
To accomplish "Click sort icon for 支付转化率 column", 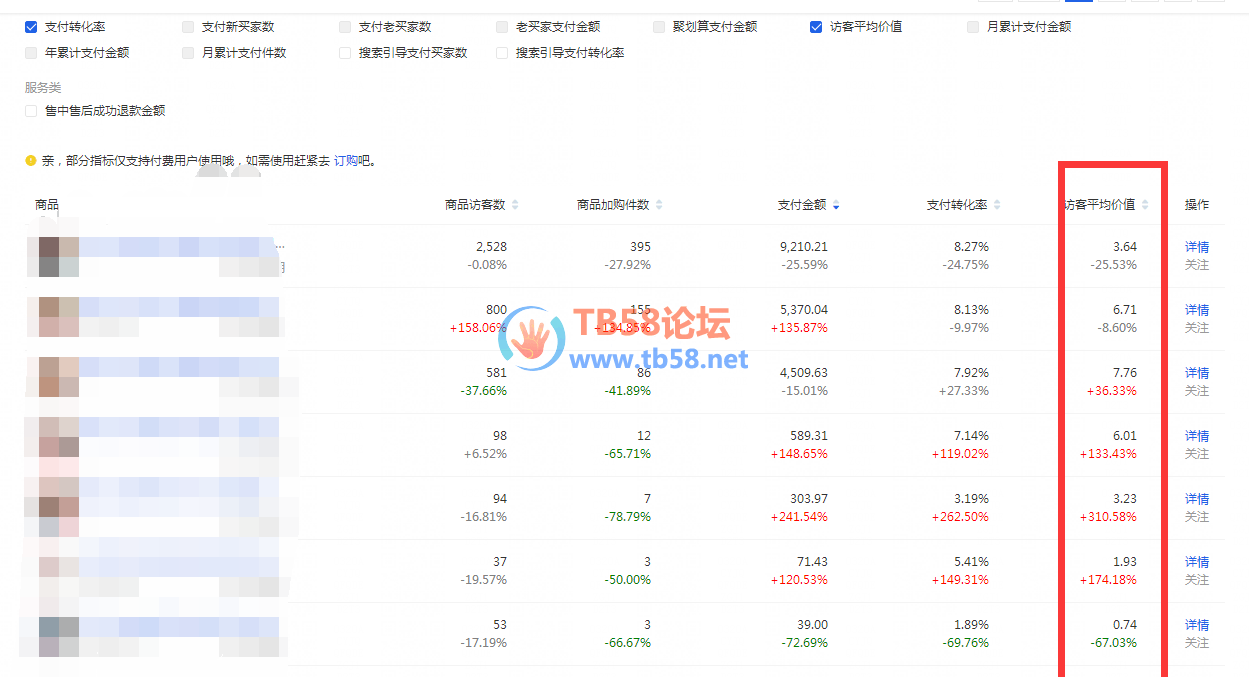I will [x=997, y=205].
